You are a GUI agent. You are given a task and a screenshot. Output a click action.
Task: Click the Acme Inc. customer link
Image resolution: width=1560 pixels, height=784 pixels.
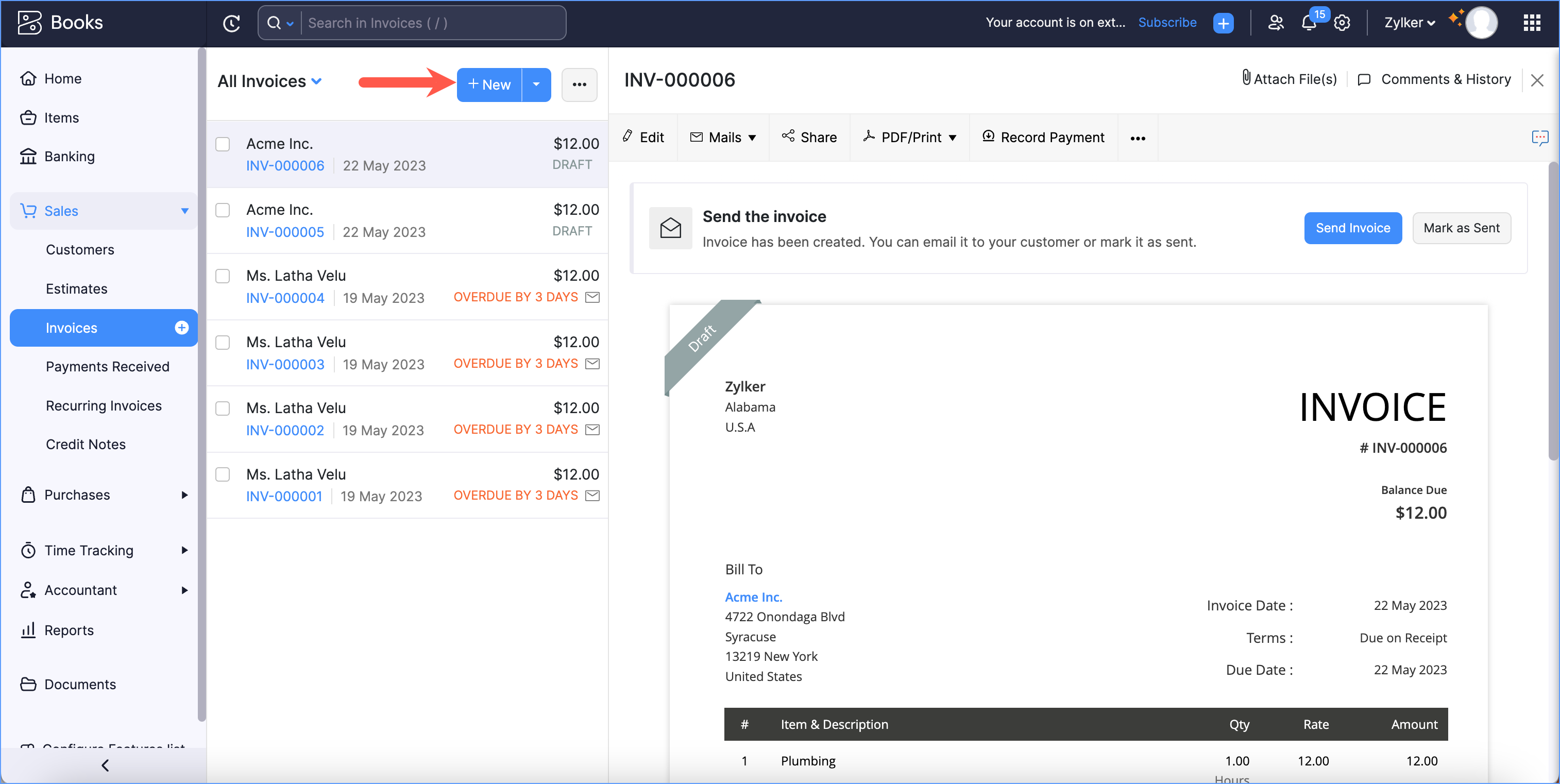753,597
